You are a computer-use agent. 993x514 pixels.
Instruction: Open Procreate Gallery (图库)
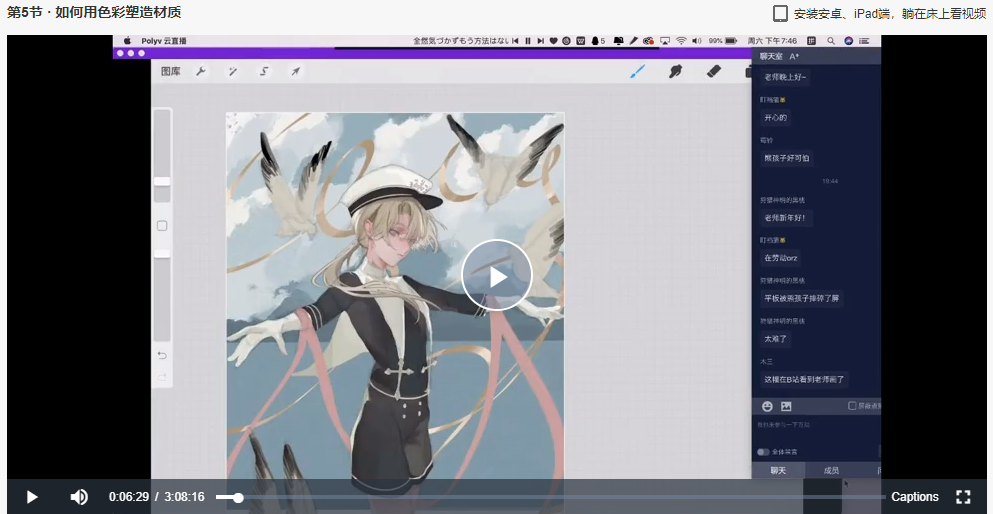click(x=170, y=72)
